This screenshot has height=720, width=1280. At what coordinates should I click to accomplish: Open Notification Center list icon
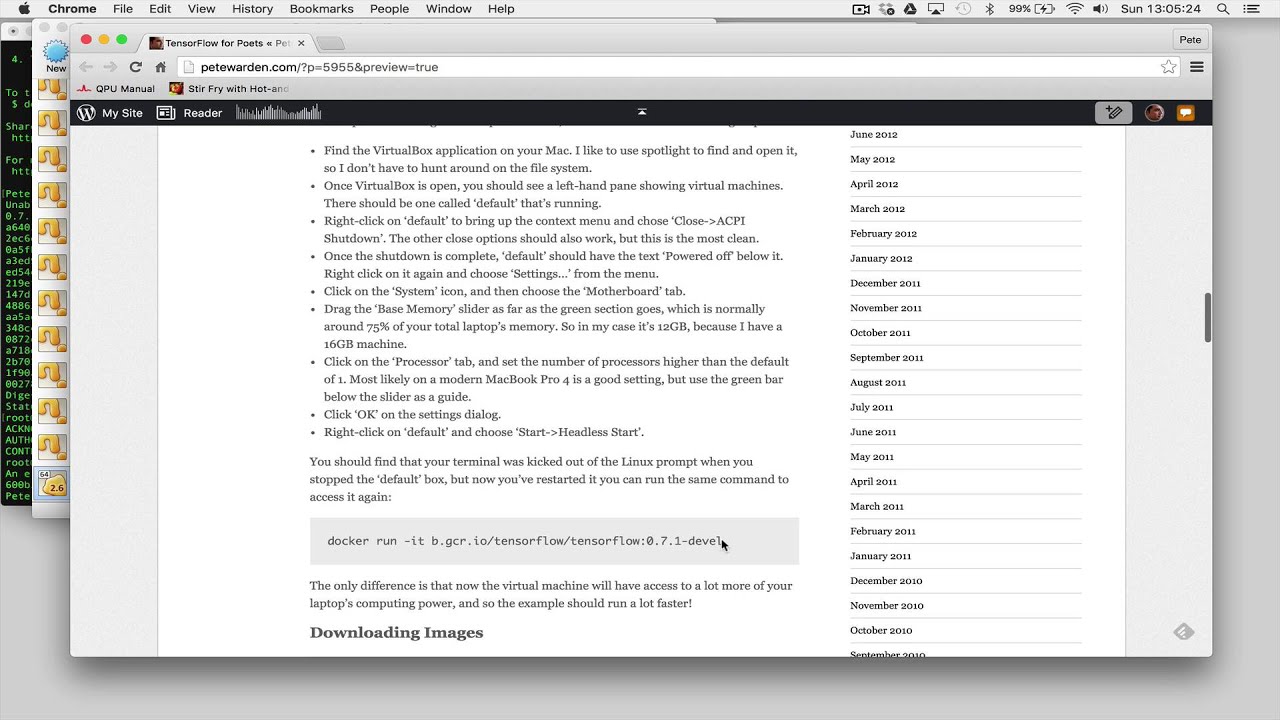pyautogui.click(x=1251, y=9)
